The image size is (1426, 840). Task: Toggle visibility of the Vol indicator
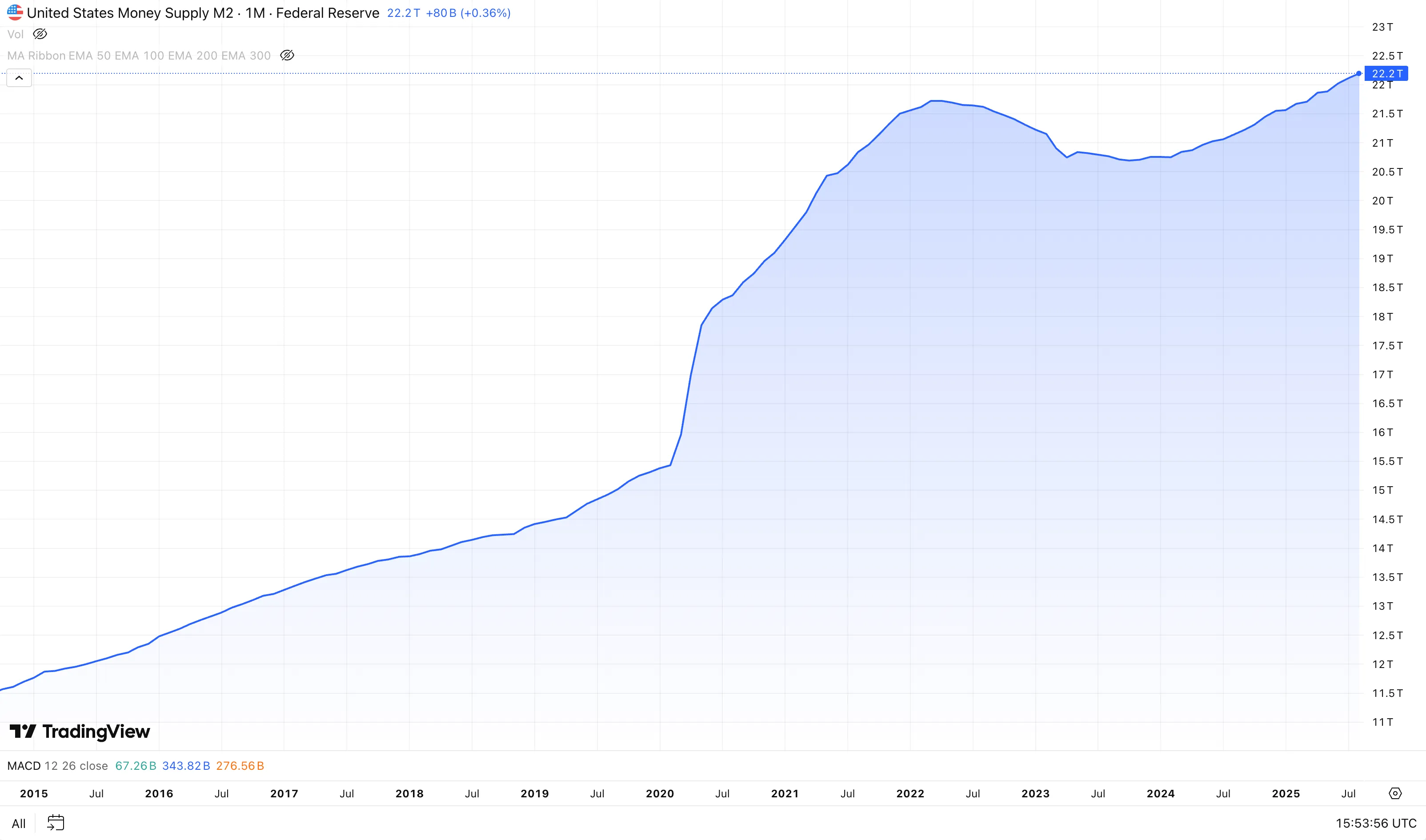point(39,34)
